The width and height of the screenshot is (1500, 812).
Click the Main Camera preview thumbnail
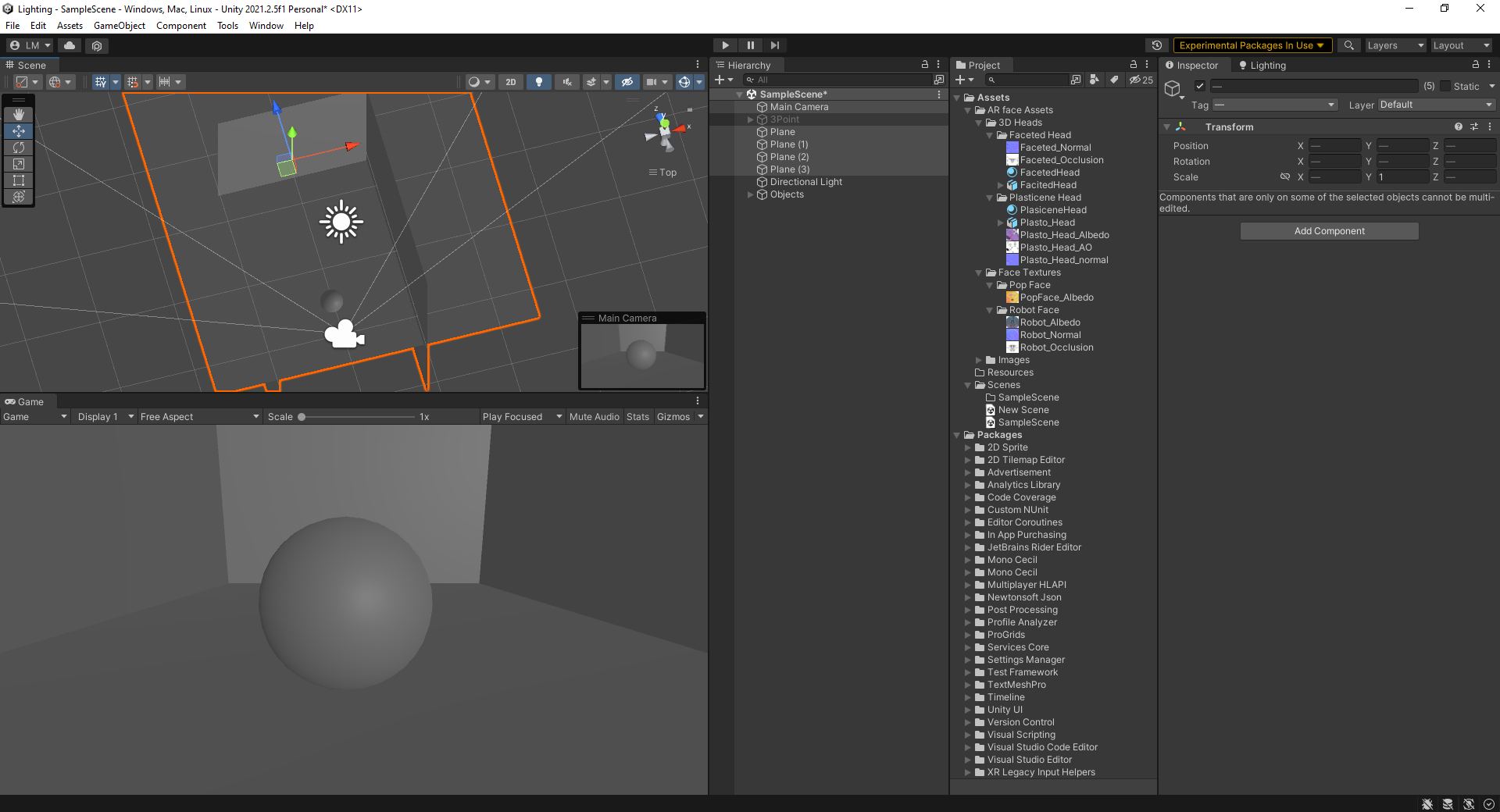pyautogui.click(x=641, y=356)
